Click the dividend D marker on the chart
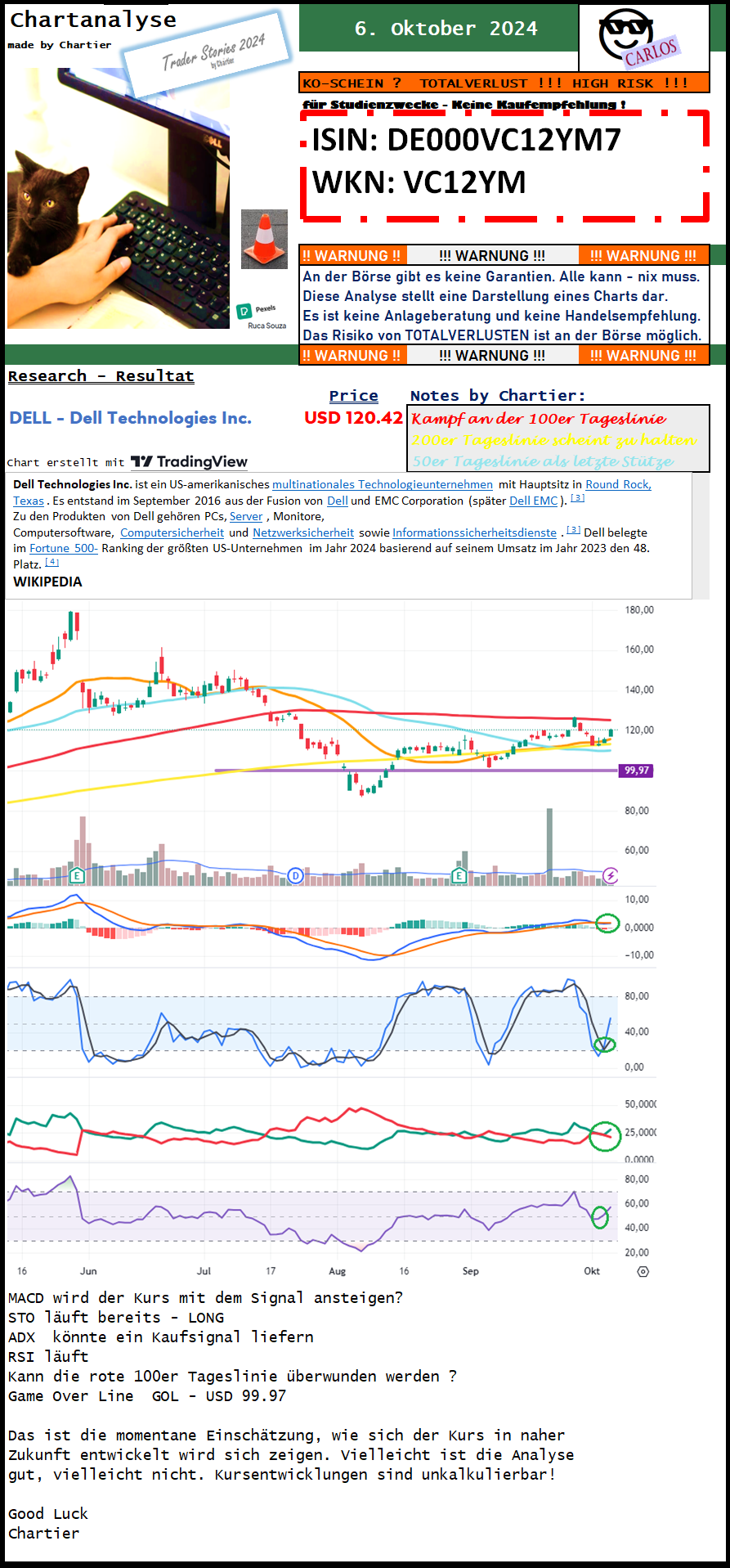The image size is (730, 1568). coord(295,876)
